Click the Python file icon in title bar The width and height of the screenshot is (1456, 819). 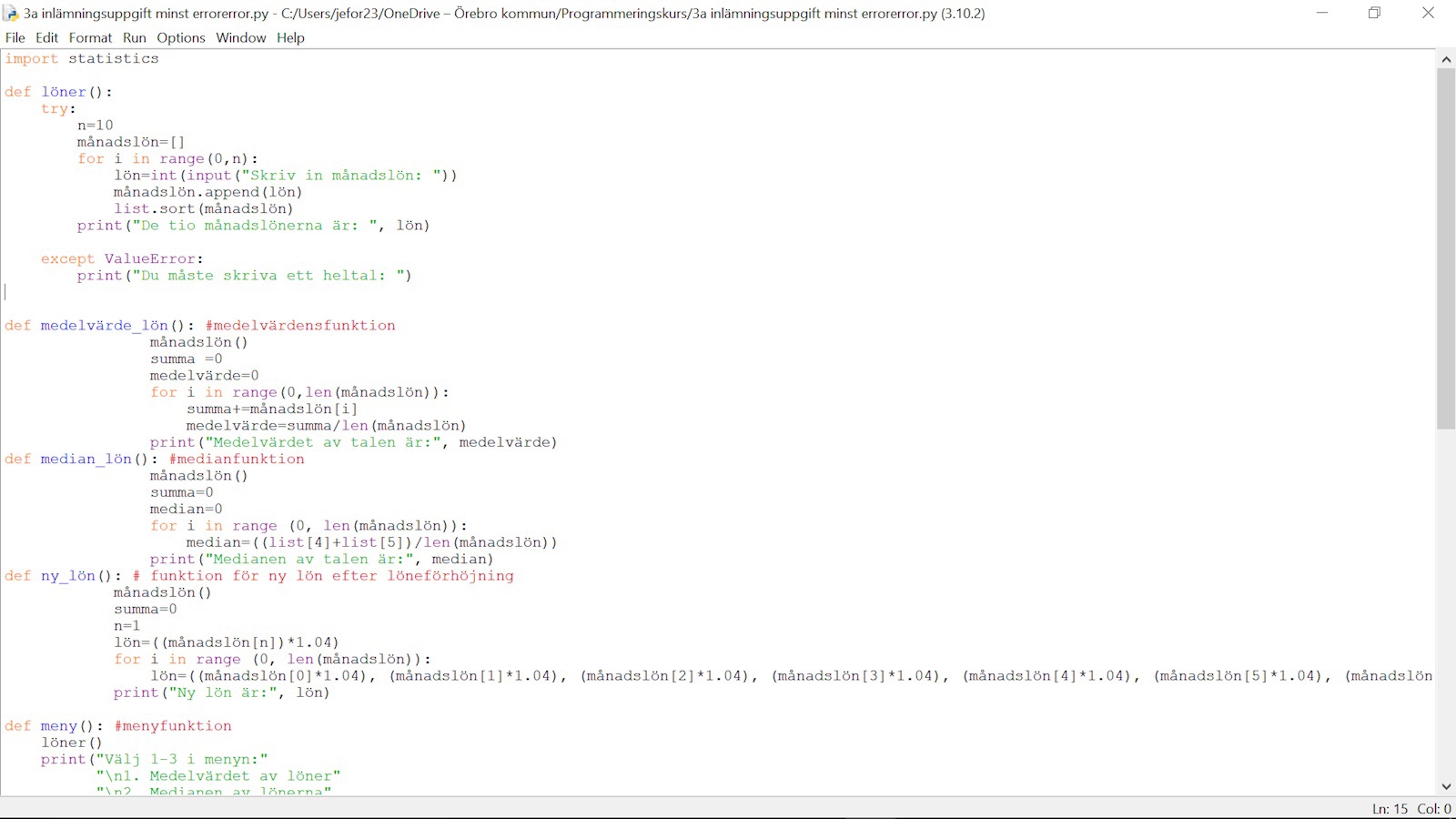click(x=11, y=13)
